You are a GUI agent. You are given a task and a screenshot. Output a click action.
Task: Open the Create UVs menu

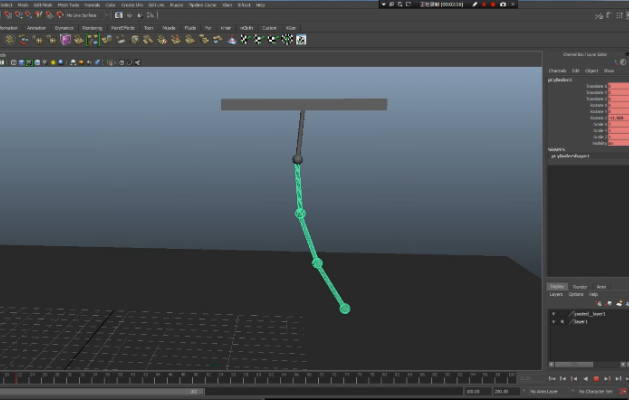click(x=132, y=5)
